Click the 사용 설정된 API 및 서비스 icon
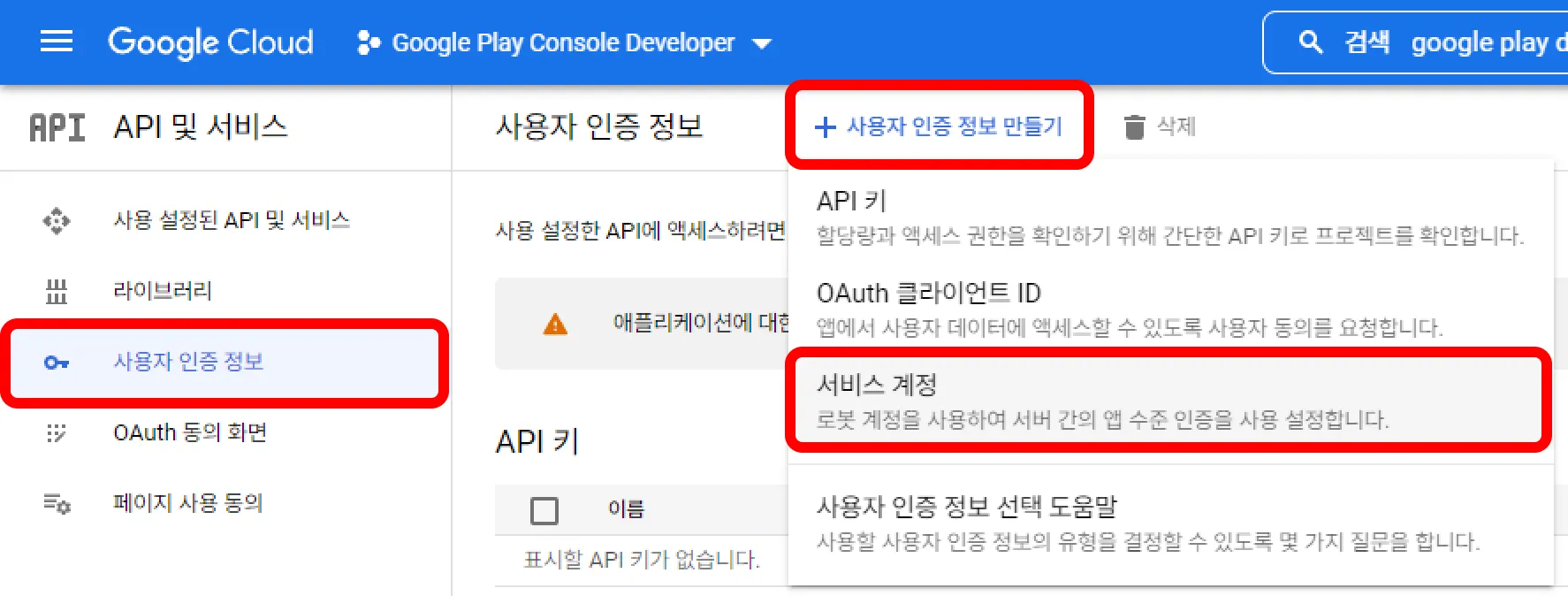1568x596 pixels. point(57,220)
